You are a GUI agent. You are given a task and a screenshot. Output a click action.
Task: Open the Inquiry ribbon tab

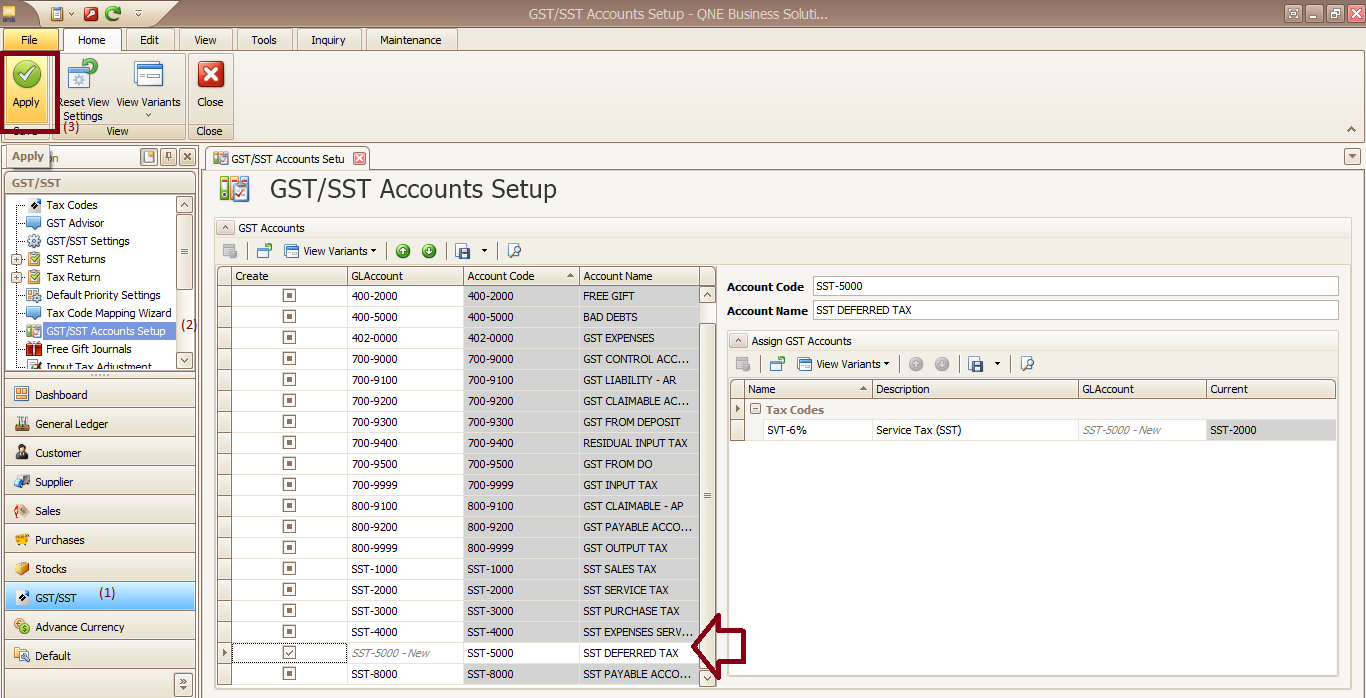328,40
